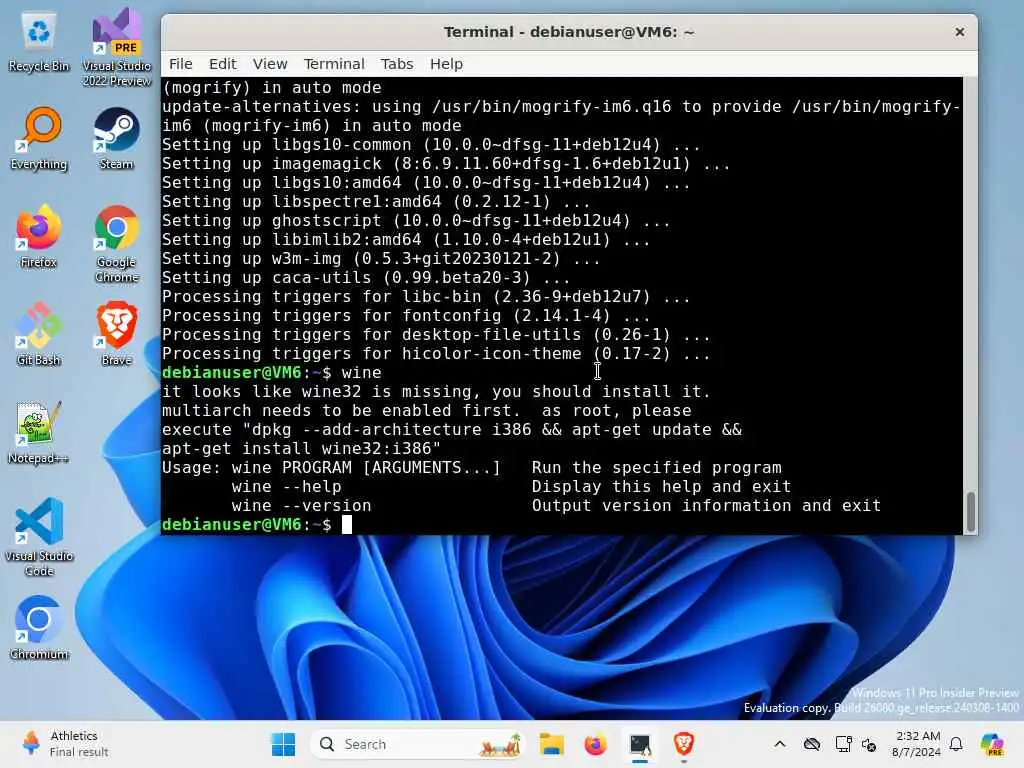The image size is (1024, 768).
Task: Open Copilot Preview icon in taskbar
Action: [x=992, y=744]
